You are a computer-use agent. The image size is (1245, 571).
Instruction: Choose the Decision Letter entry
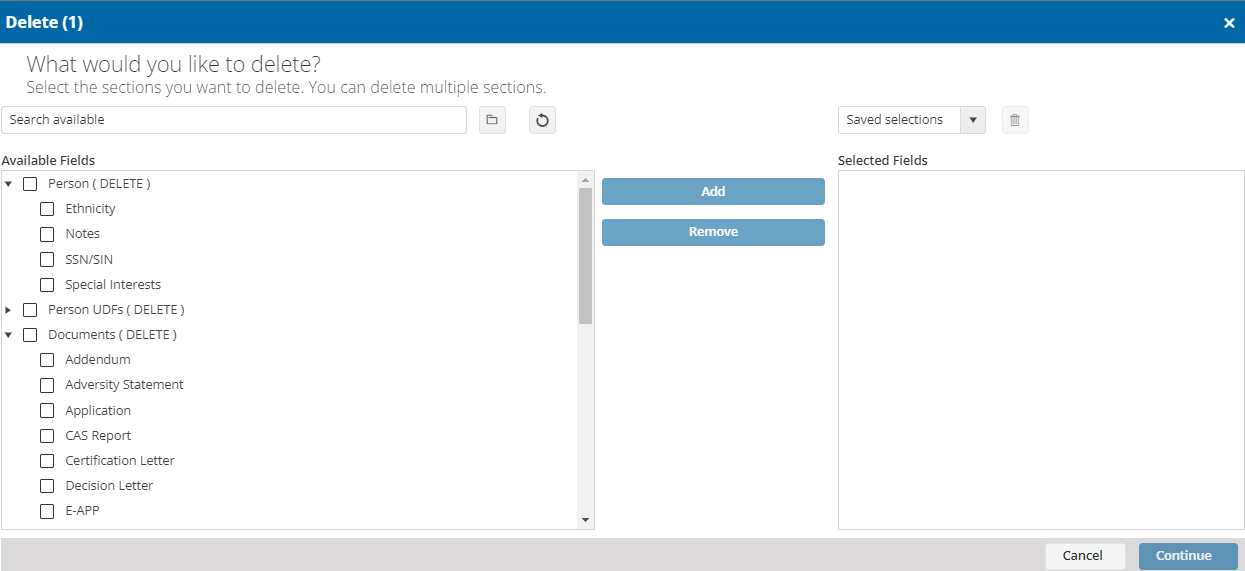(109, 486)
